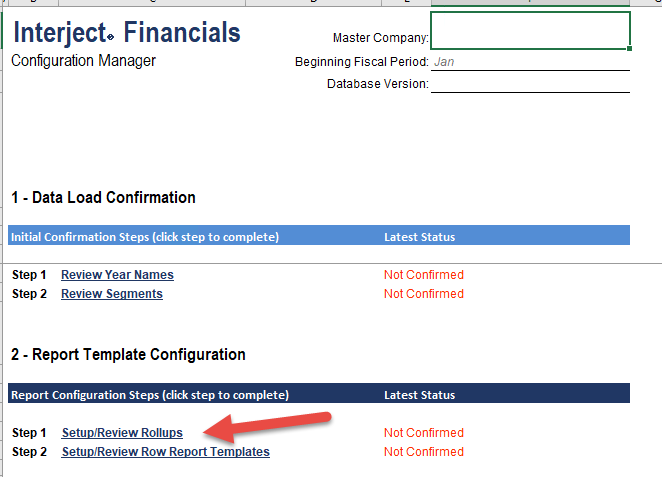
Task: Open the Setup/Review Rollups link
Action: (122, 433)
